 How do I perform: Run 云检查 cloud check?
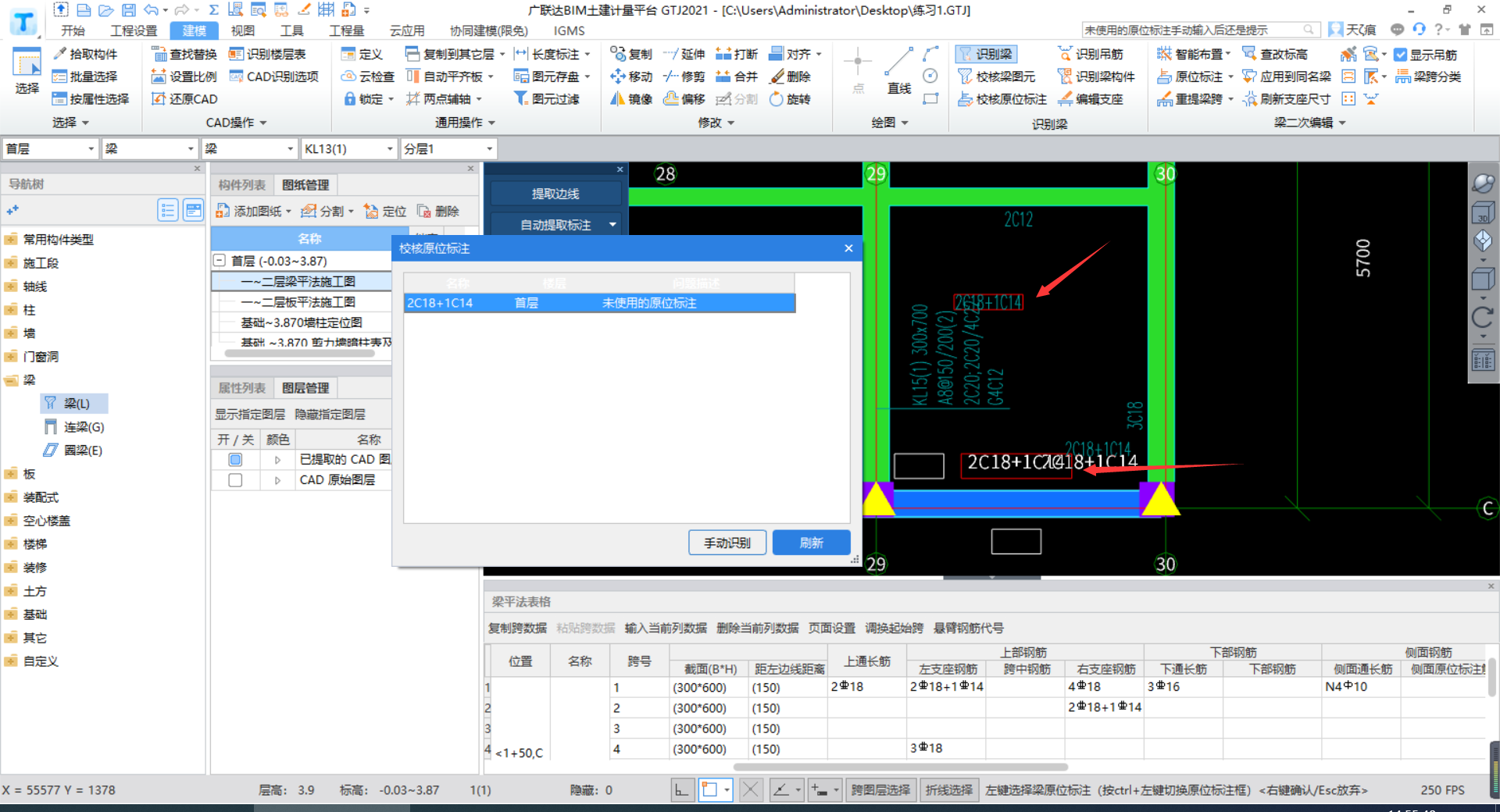click(368, 77)
